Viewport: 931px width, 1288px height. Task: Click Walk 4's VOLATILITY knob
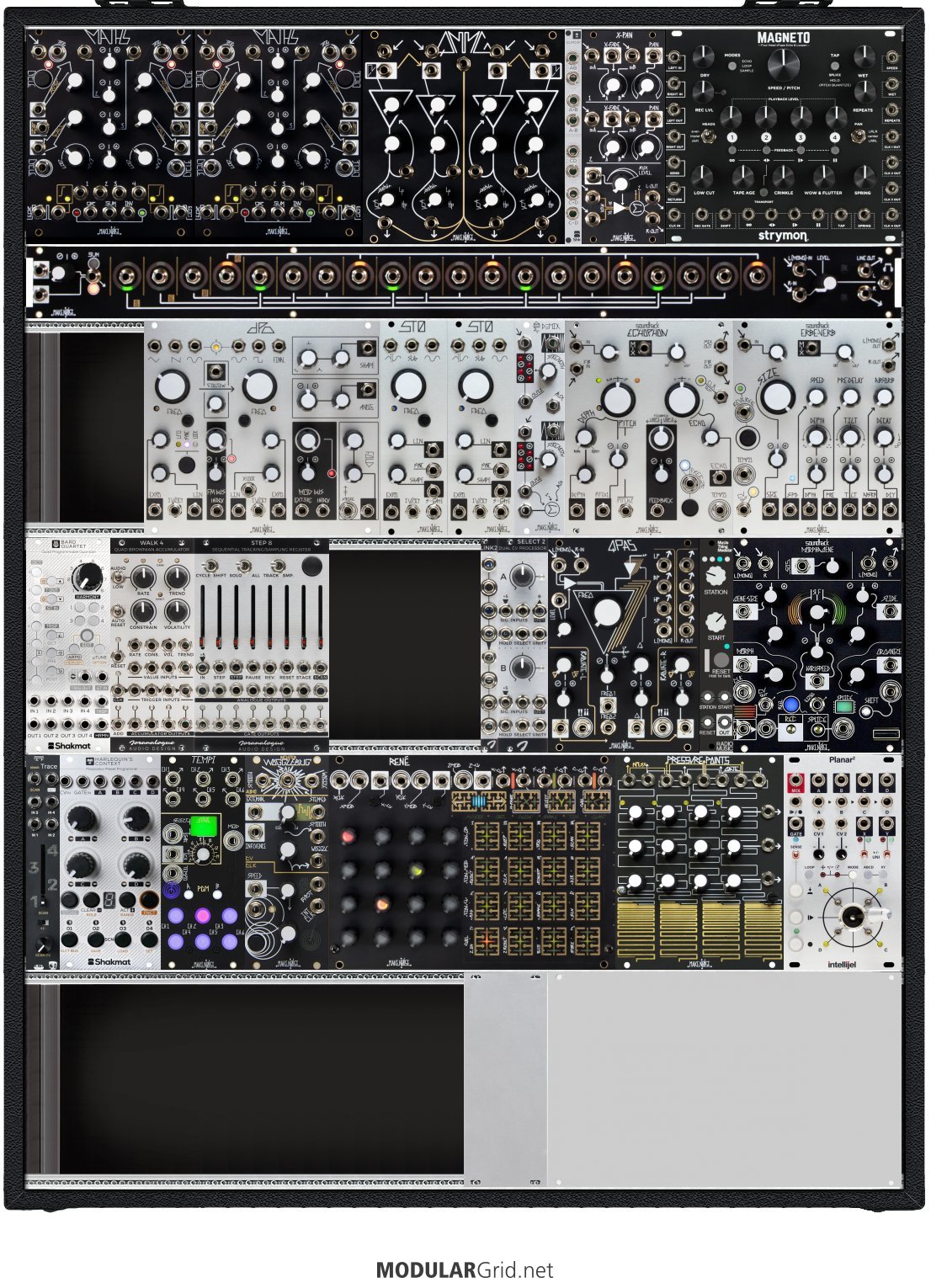click(178, 610)
